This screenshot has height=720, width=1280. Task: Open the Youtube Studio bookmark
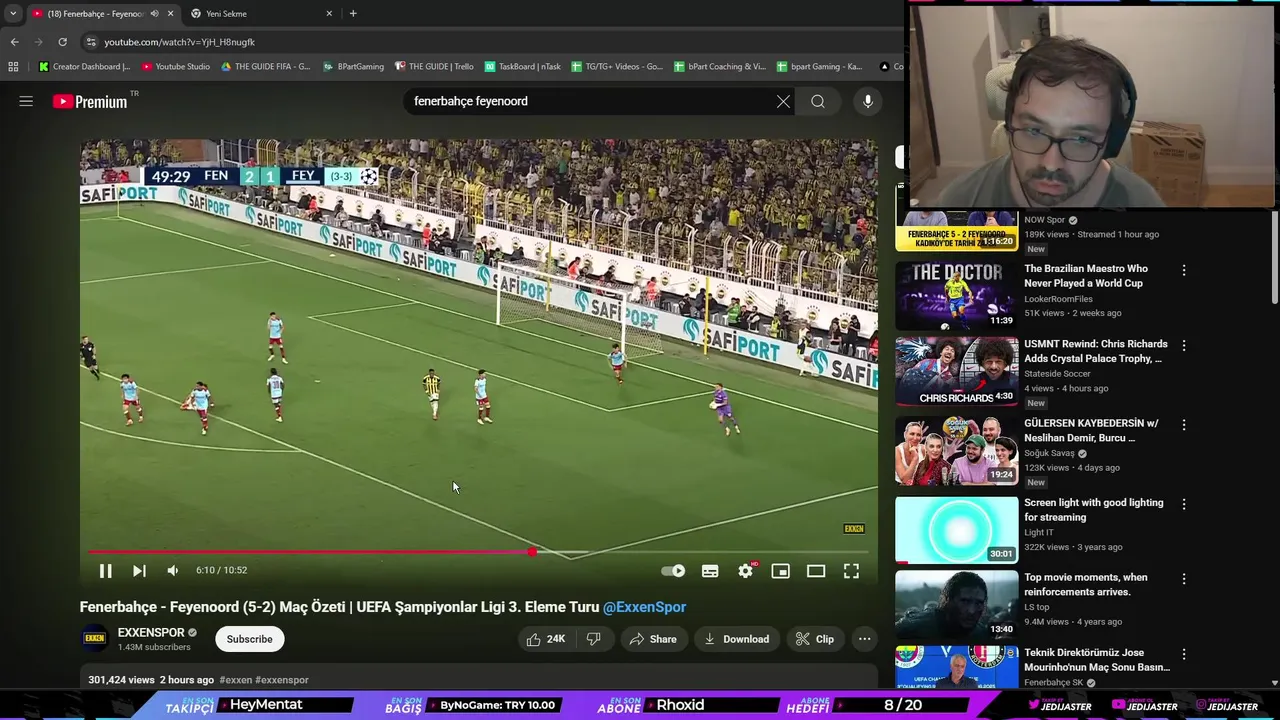click(x=176, y=67)
